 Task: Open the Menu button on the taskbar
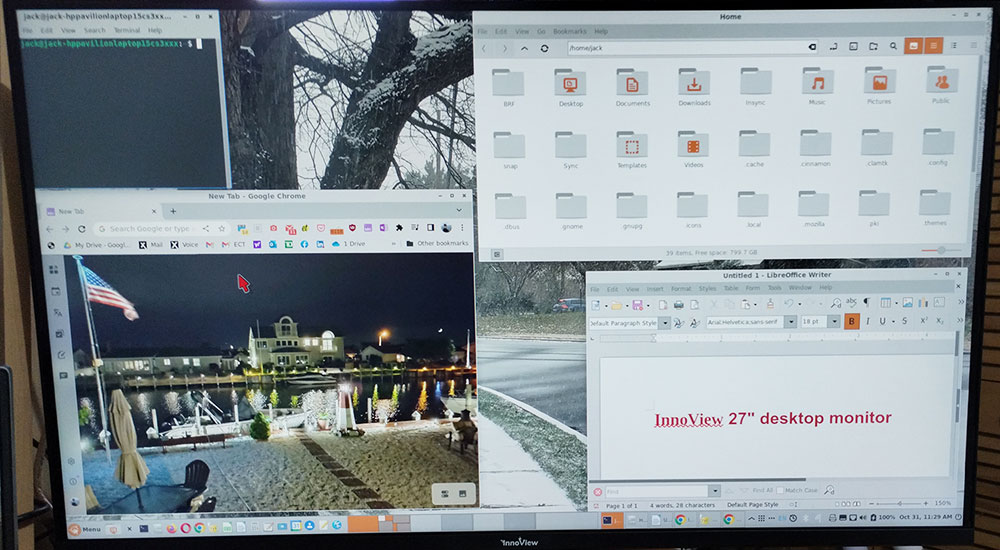[x=84, y=528]
